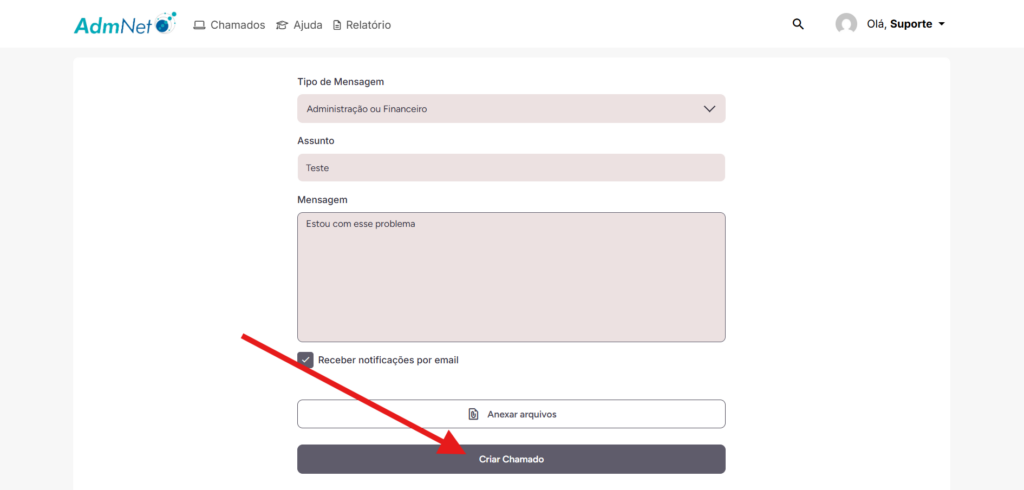Click the file attachment icon

pyautogui.click(x=474, y=414)
